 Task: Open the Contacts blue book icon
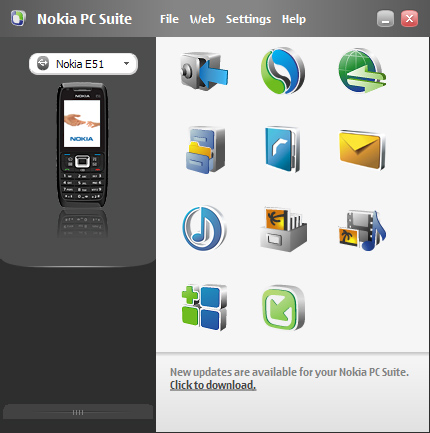click(283, 149)
